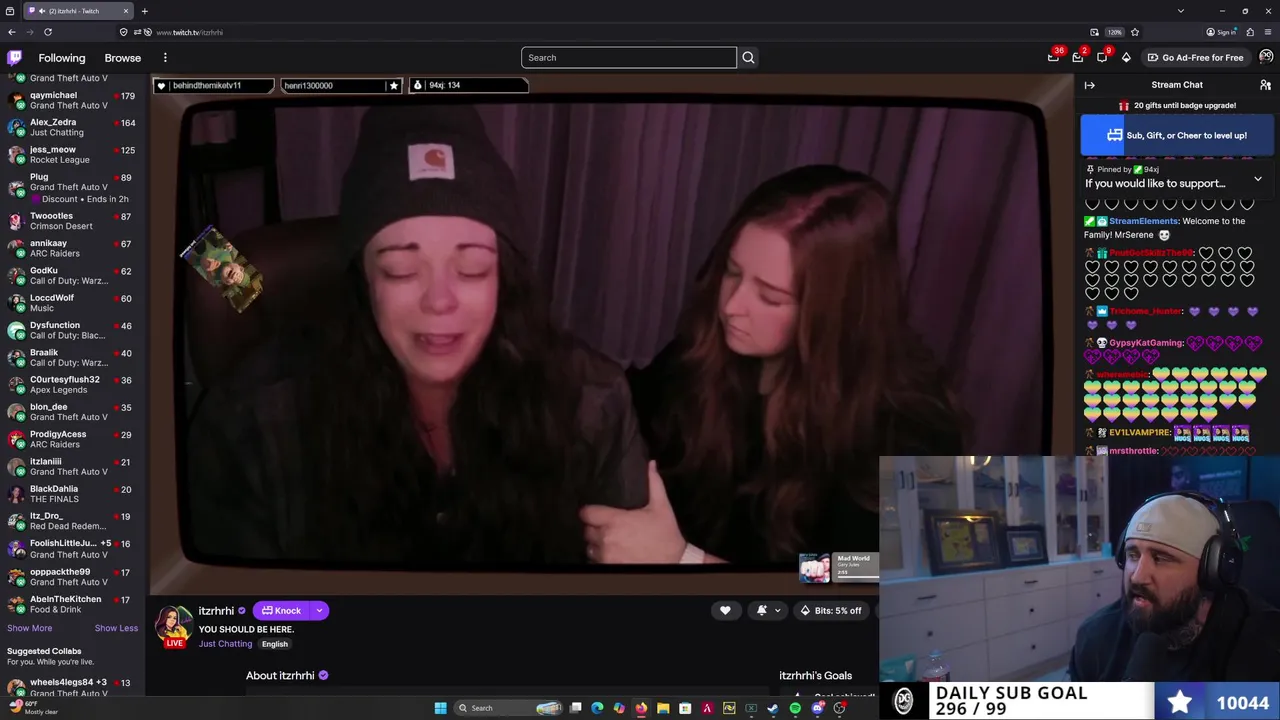Open LoccdWolf channel in sidebar
The height and width of the screenshot is (720, 1280).
[70, 302]
